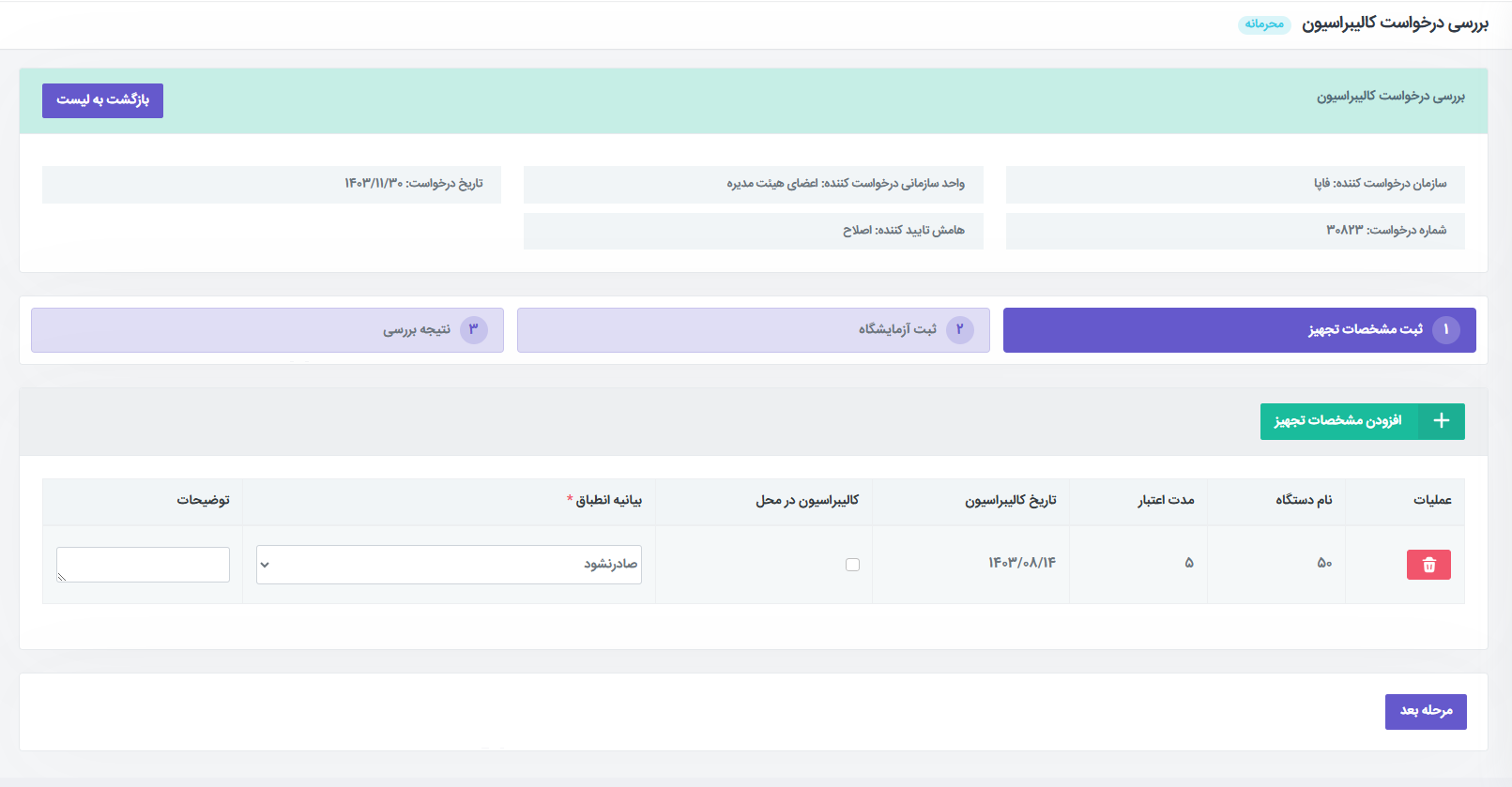Click افزودن مشخصات تجهیز button

click(1362, 421)
